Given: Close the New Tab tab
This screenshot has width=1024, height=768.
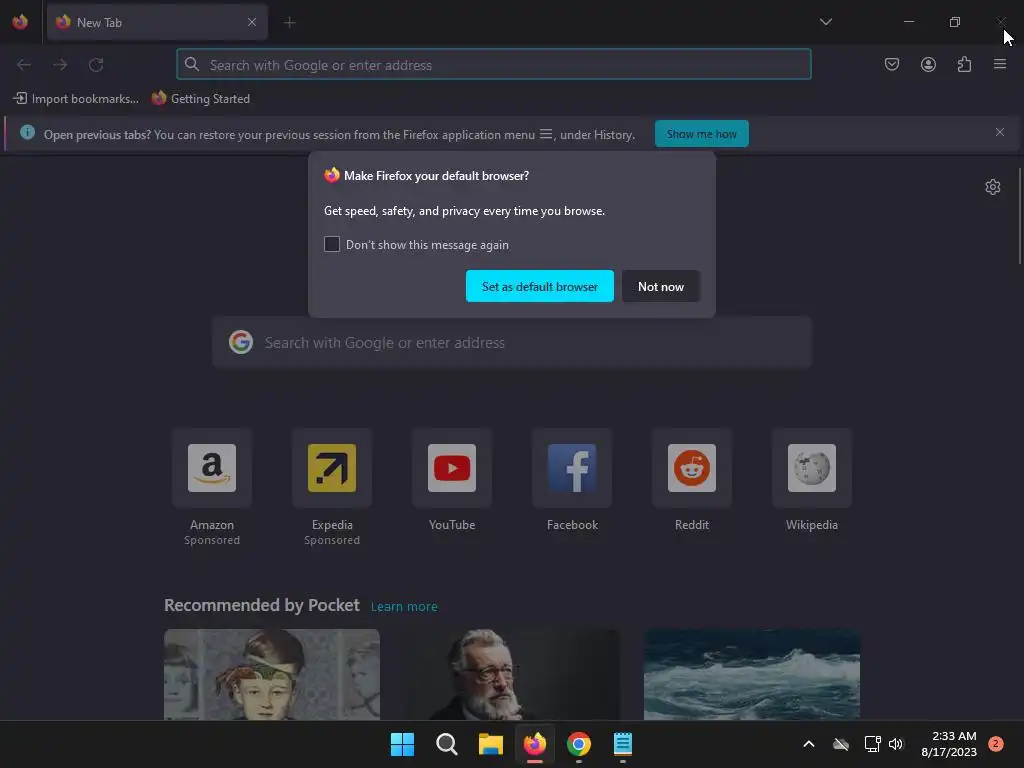Looking at the screenshot, I should coord(252,22).
